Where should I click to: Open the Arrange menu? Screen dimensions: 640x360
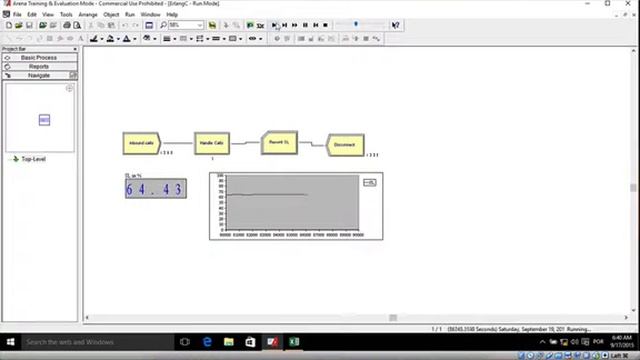(88, 15)
